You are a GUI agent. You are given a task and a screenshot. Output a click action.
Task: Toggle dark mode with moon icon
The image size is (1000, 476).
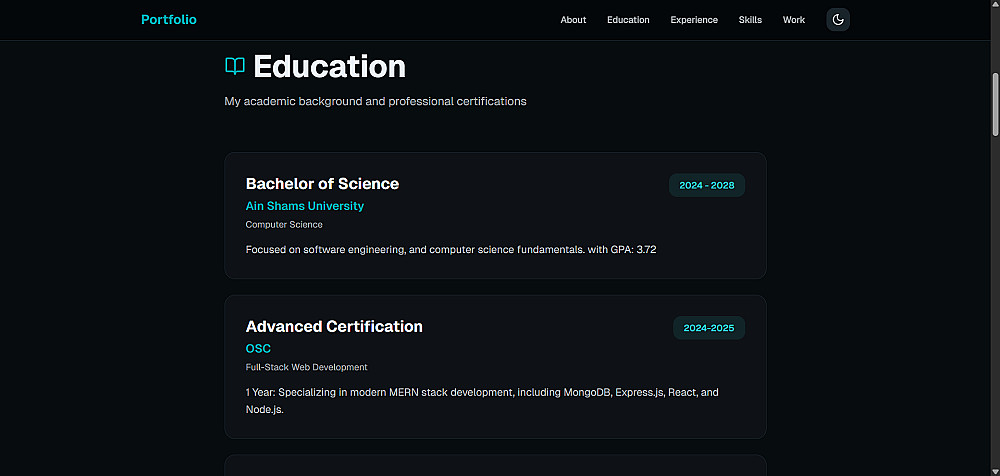point(838,20)
